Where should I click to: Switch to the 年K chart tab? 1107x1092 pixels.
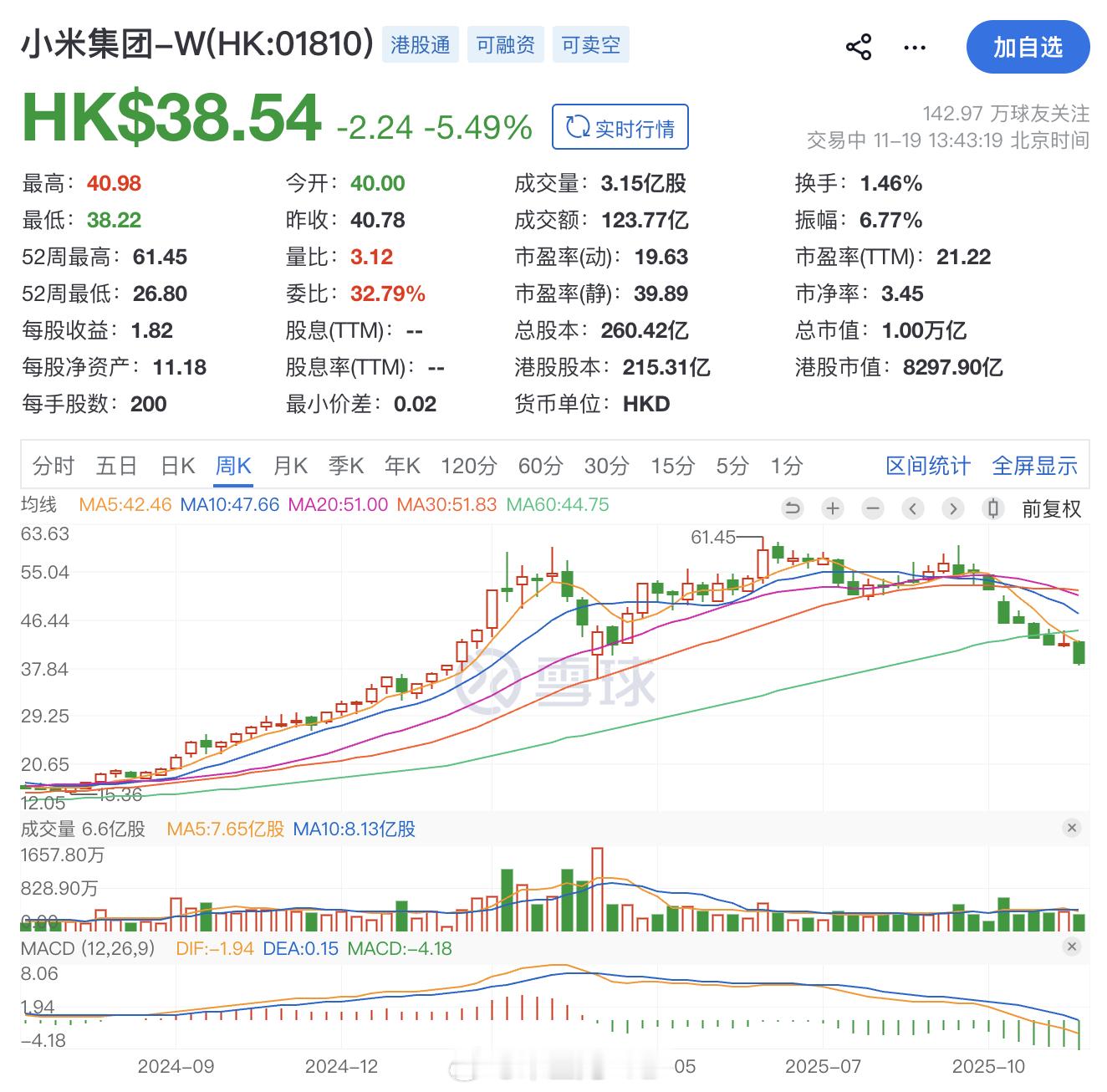(402, 466)
